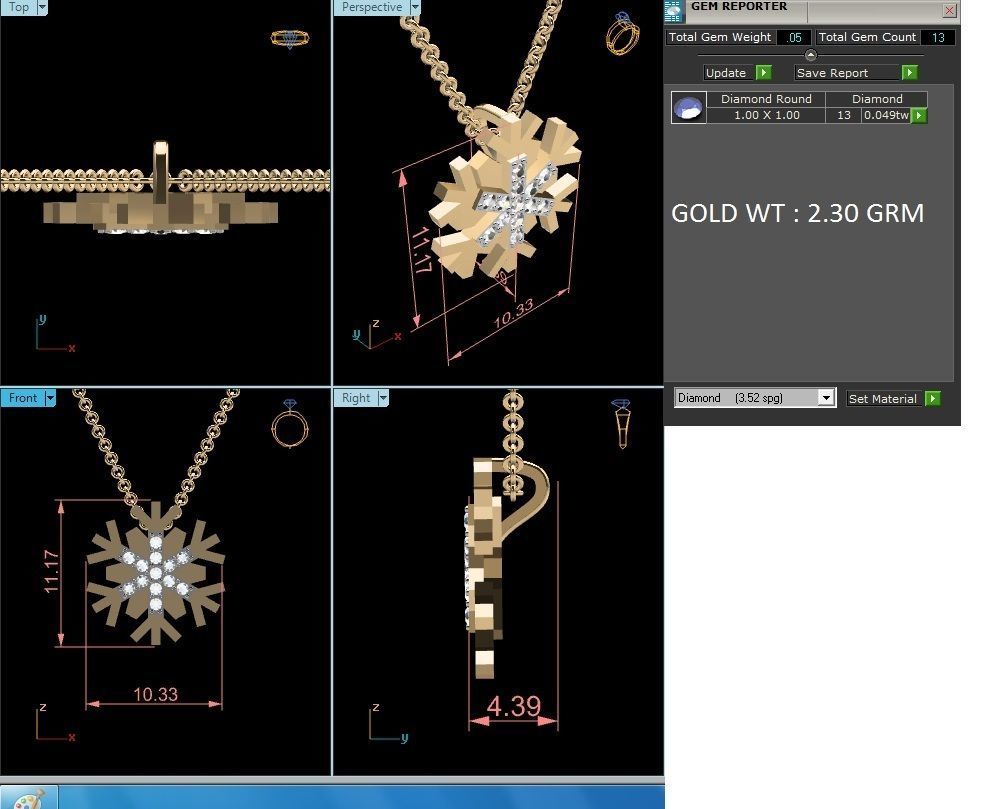The image size is (1004, 809).
Task: Click the ring view icon in Top viewport
Action: pos(290,38)
